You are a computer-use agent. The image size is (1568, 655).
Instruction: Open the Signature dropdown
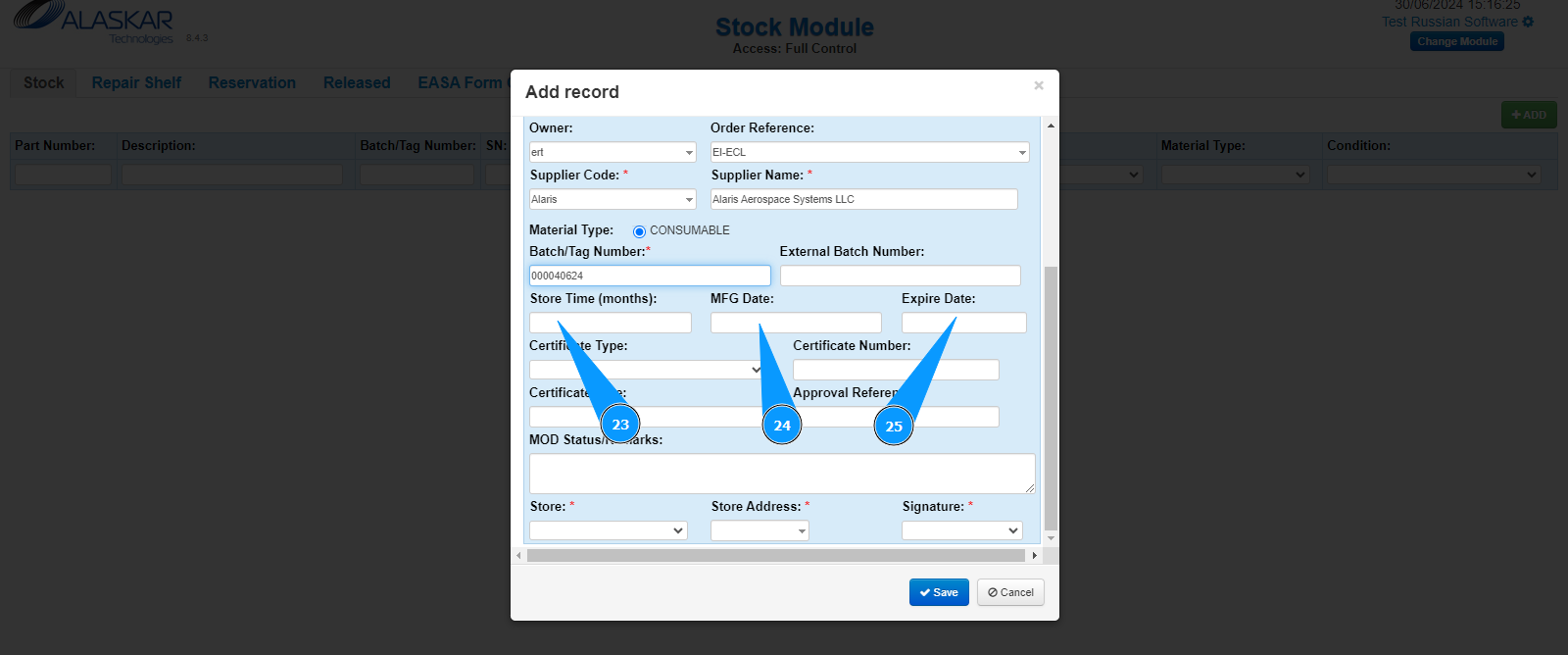(1012, 530)
